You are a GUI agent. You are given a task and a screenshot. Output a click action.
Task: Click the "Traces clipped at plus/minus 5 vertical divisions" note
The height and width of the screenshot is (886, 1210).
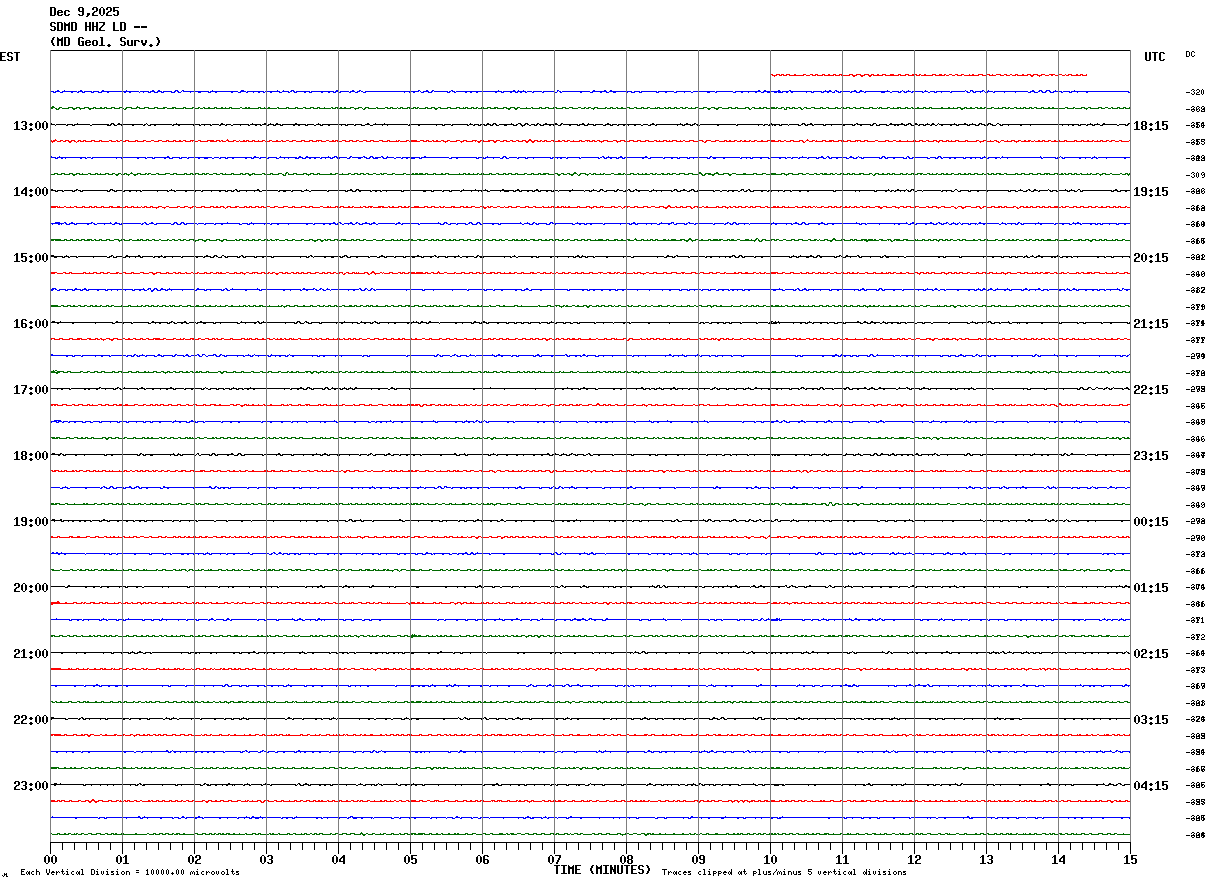[784, 873]
